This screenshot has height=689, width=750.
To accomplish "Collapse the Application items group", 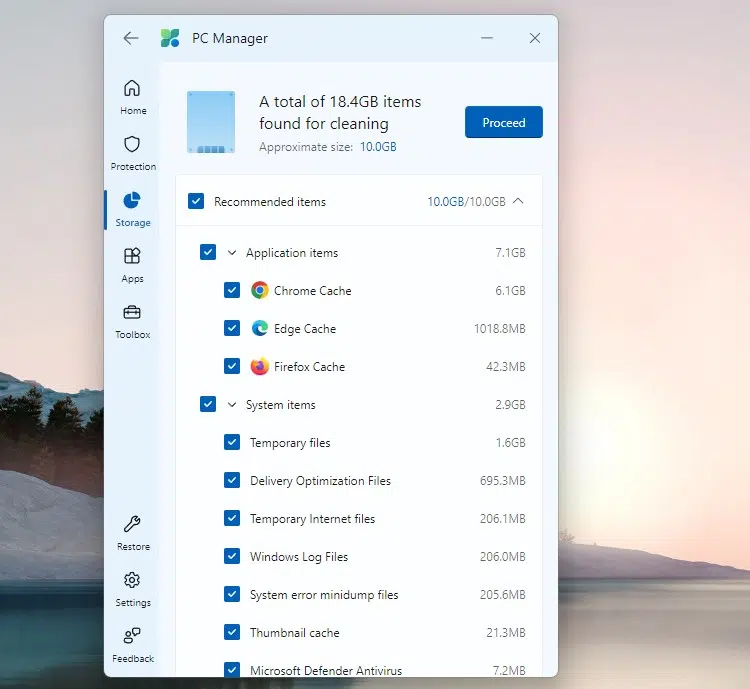I will pos(232,253).
